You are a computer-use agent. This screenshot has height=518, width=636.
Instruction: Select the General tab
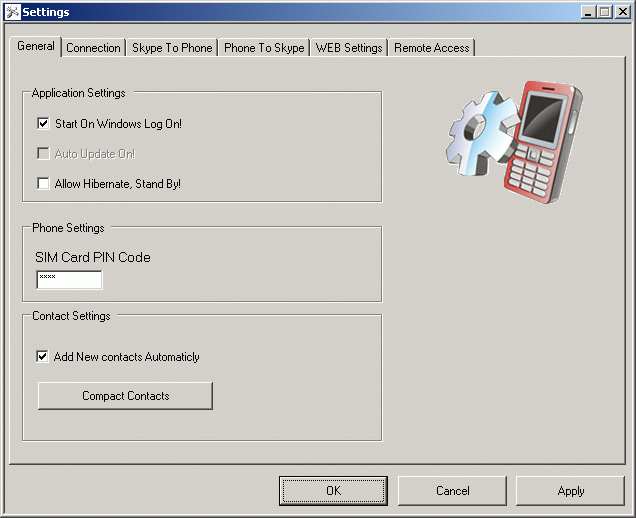click(x=36, y=47)
